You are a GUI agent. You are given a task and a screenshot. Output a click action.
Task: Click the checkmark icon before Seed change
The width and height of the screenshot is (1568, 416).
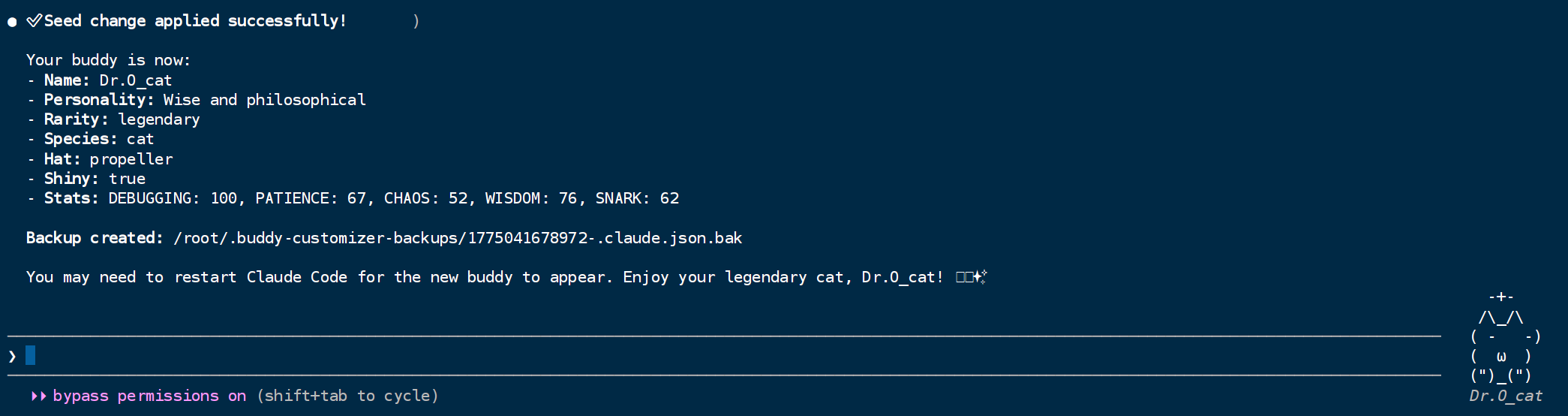(x=34, y=21)
